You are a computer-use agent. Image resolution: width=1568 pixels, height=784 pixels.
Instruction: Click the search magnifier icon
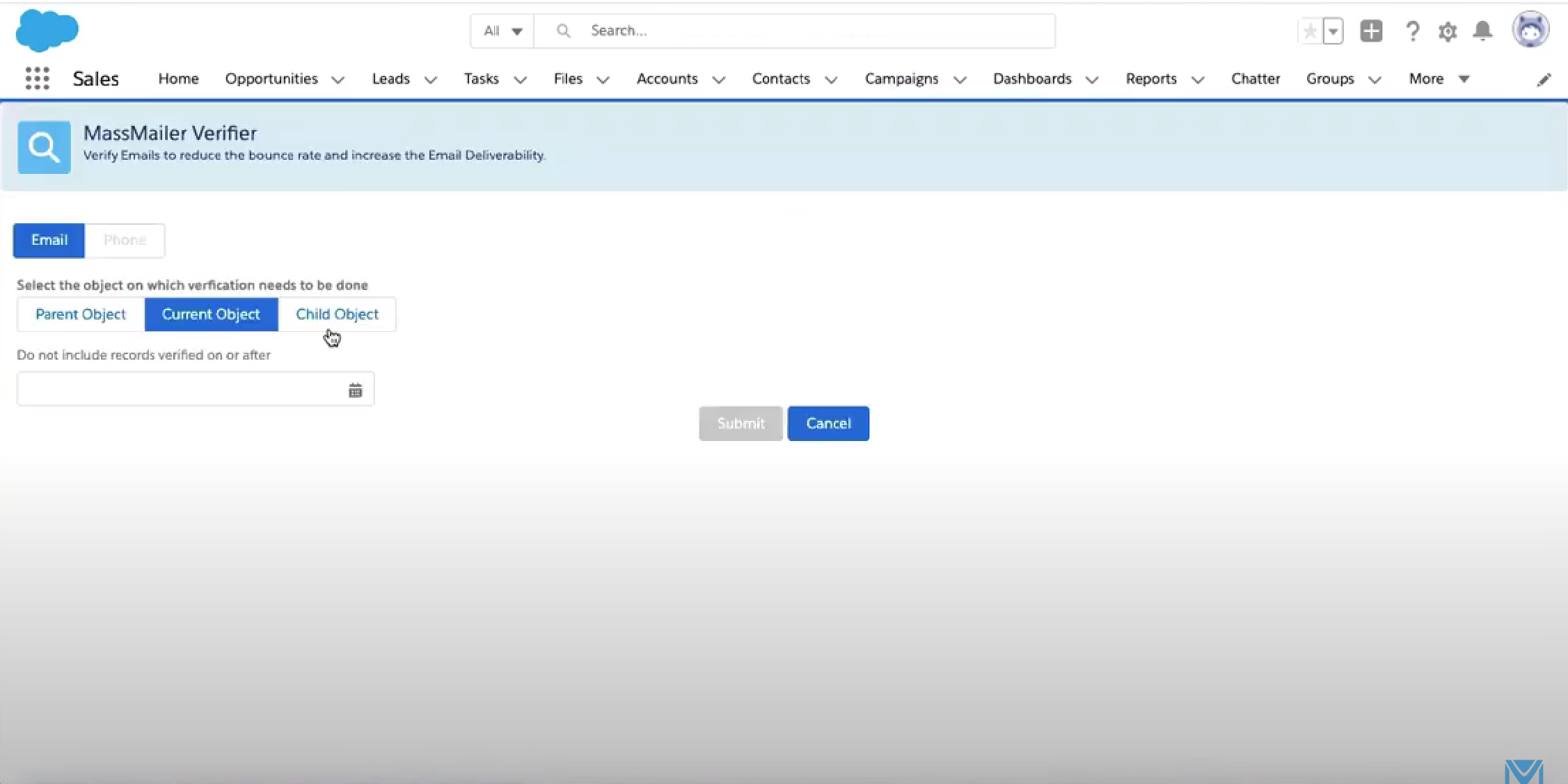coord(563,31)
